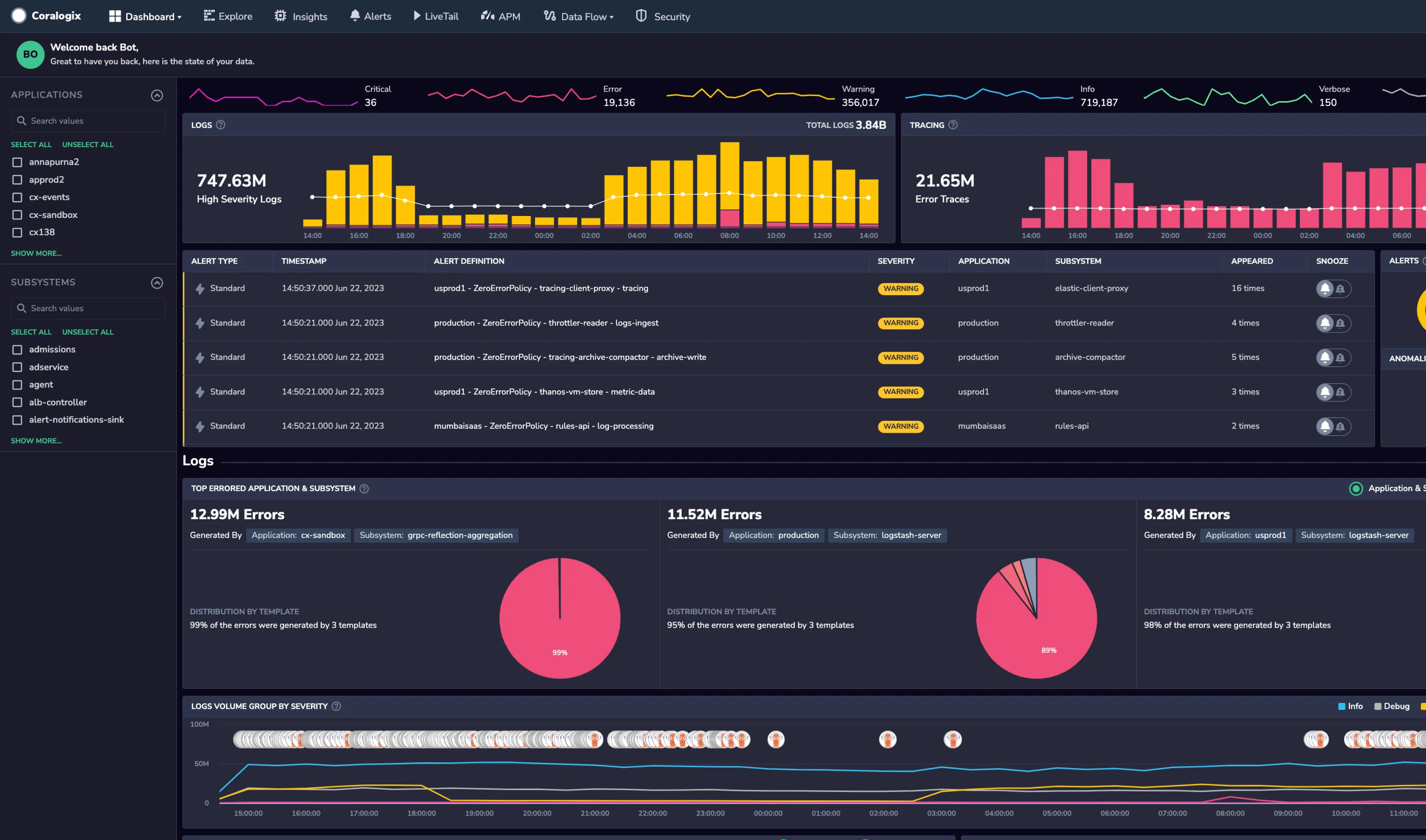Click SHOW MORE under Applications
The height and width of the screenshot is (840, 1426).
click(x=36, y=253)
